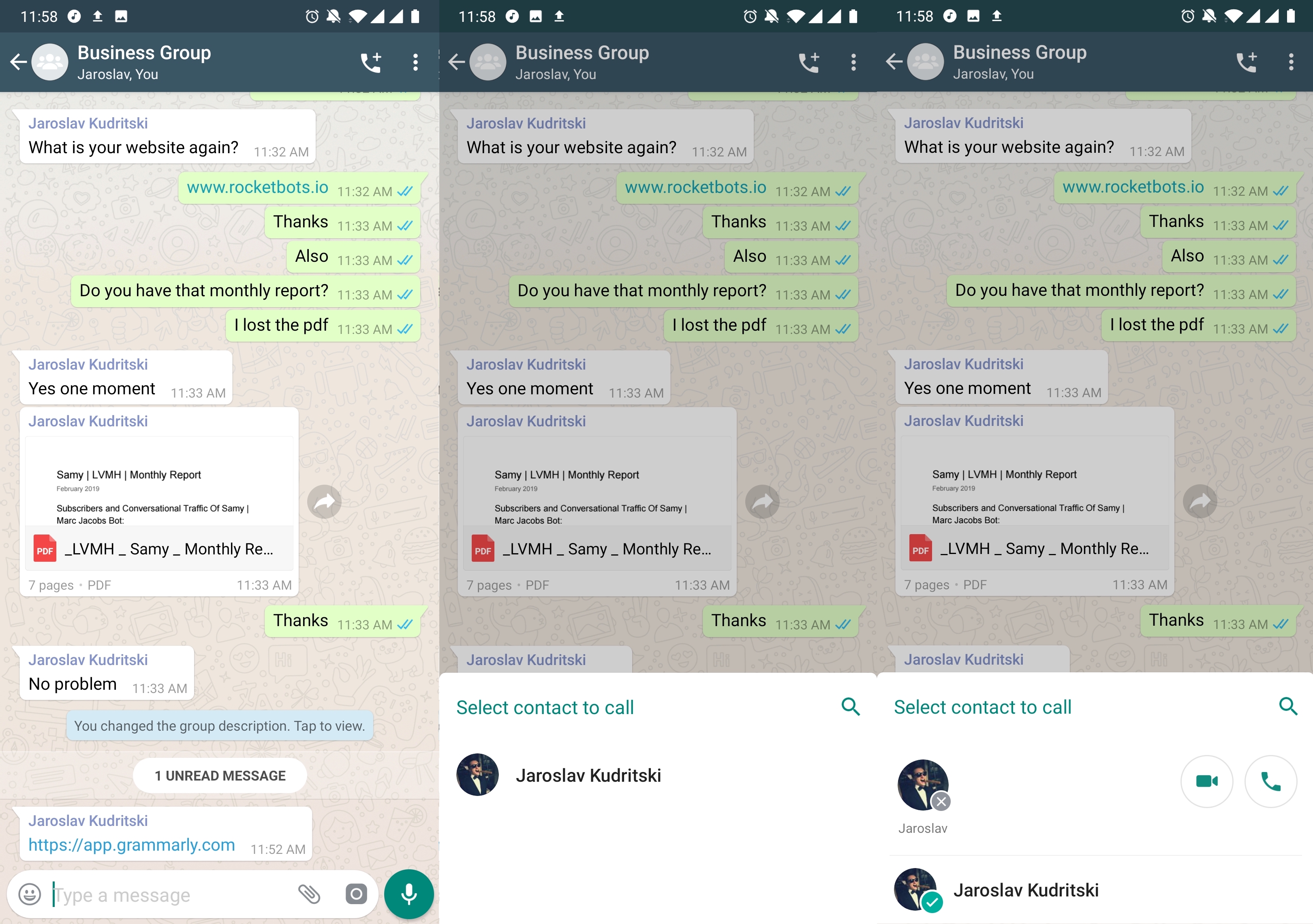This screenshot has width=1313, height=924.
Task: Tap the add participant icon in header
Action: (x=370, y=62)
